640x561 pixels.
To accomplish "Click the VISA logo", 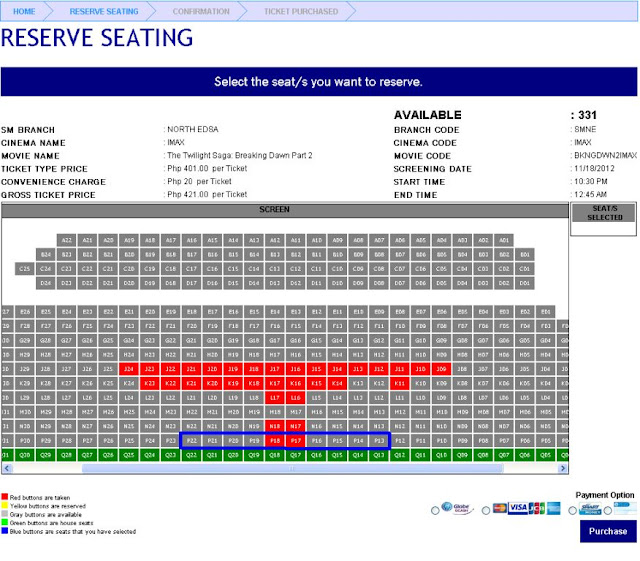I will click(x=518, y=508).
